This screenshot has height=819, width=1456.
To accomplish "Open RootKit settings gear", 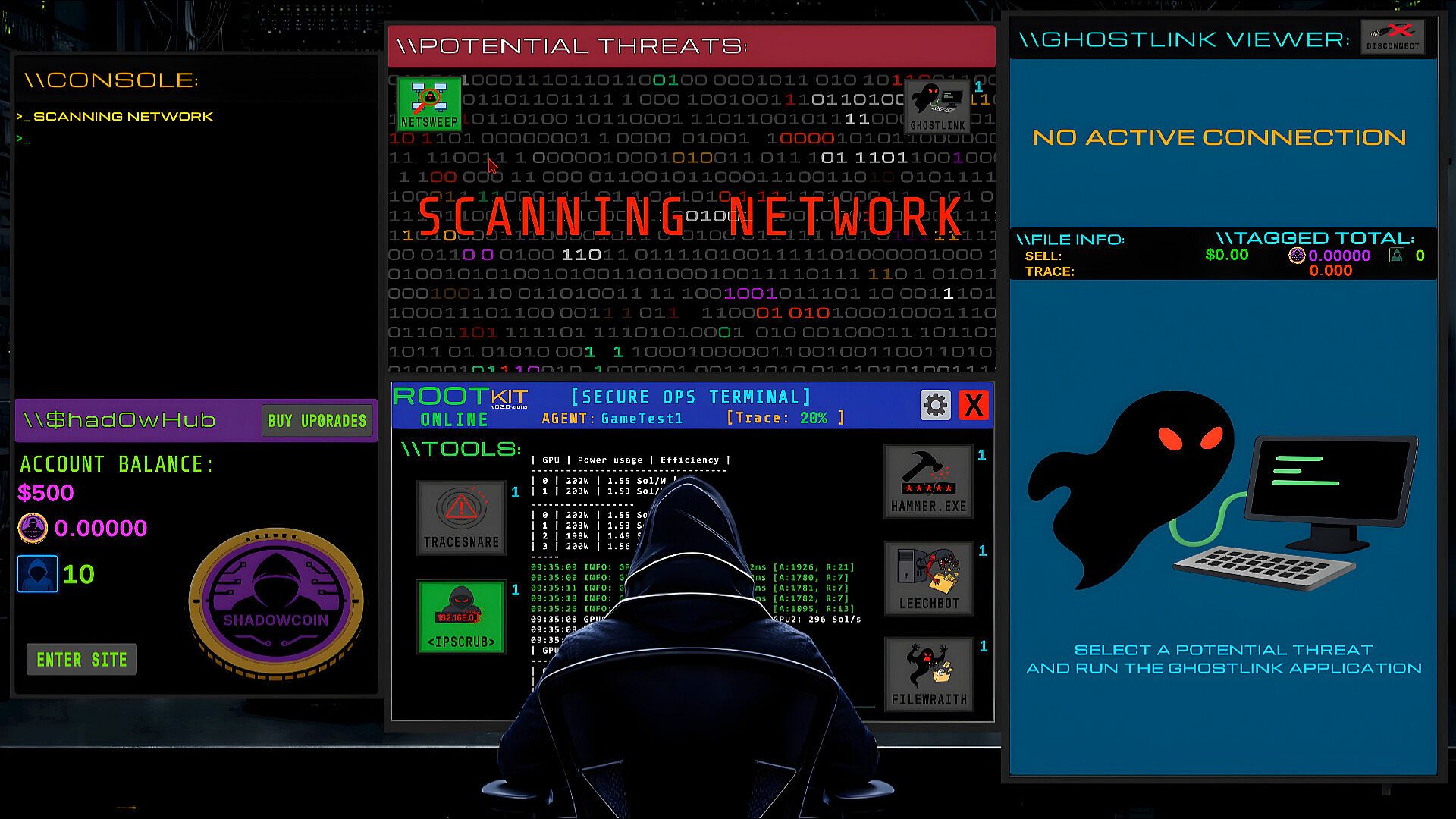I will (935, 405).
